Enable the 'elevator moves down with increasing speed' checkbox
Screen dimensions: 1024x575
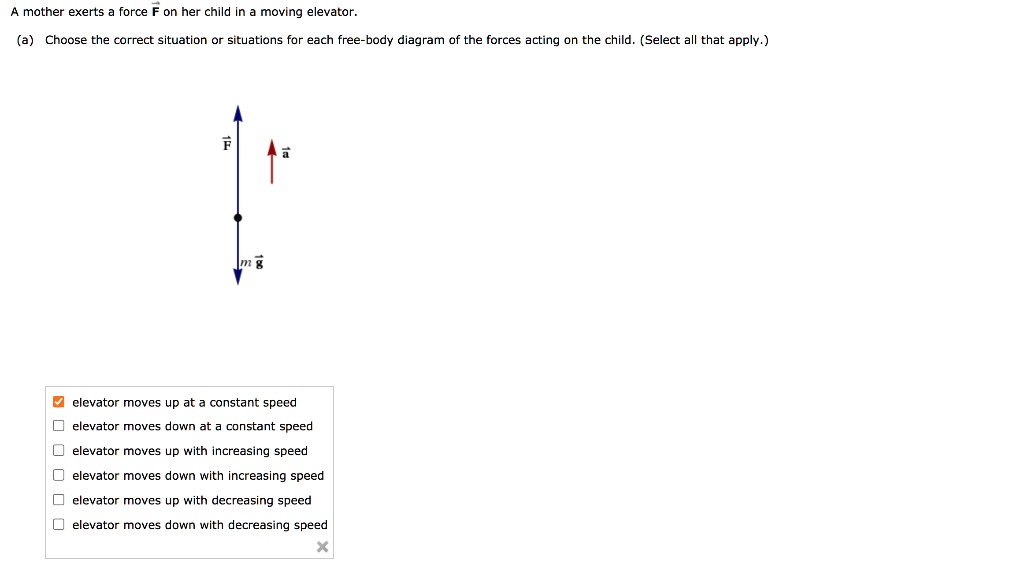click(59, 476)
